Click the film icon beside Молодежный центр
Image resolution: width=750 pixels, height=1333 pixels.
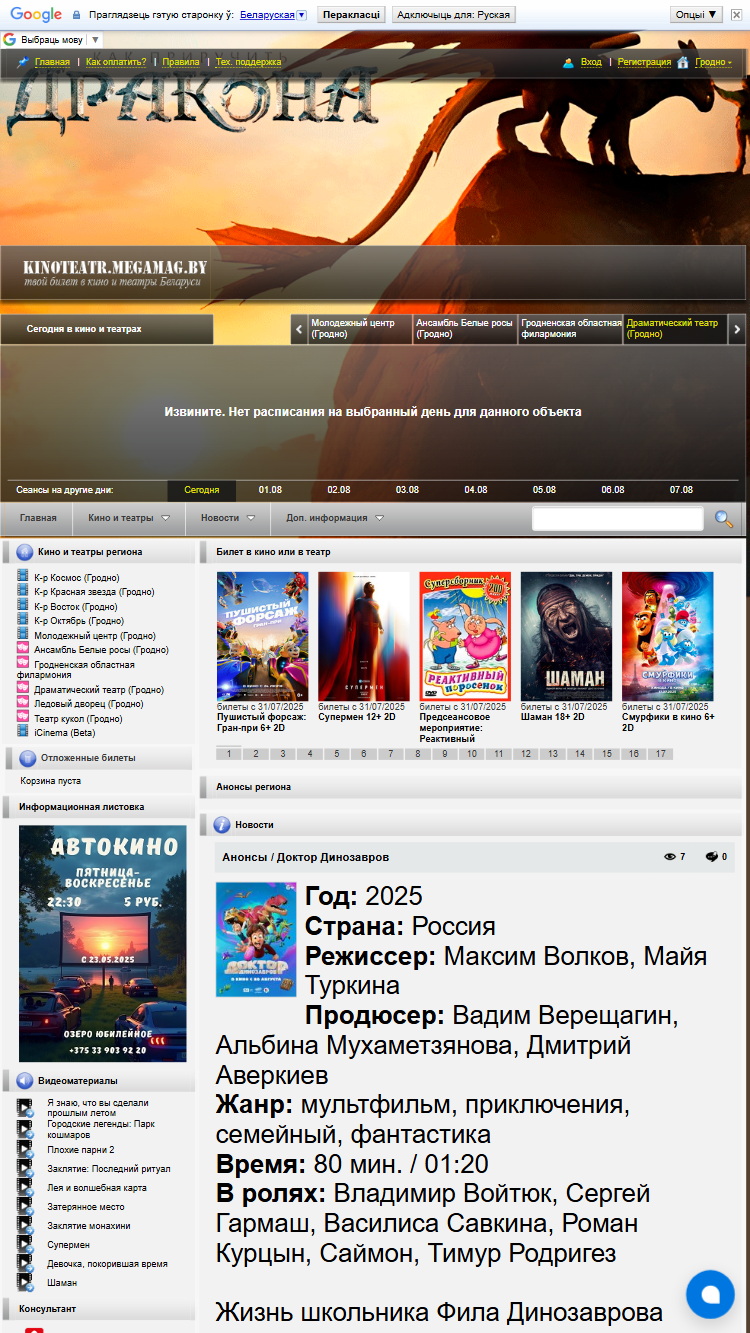point(23,635)
